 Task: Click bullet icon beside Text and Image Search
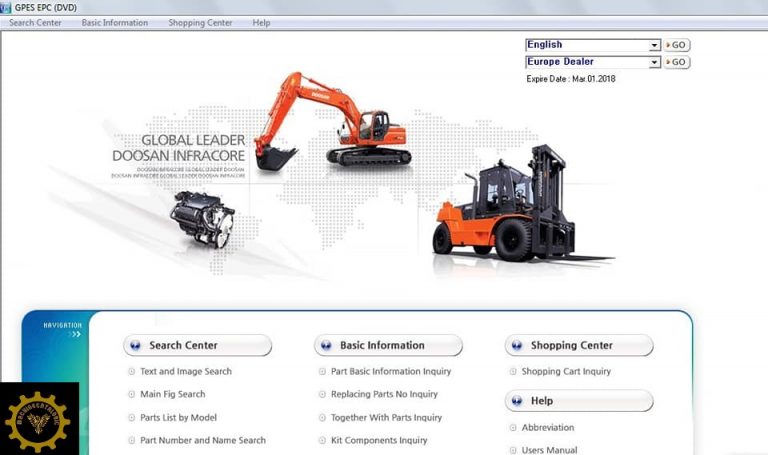[131, 371]
